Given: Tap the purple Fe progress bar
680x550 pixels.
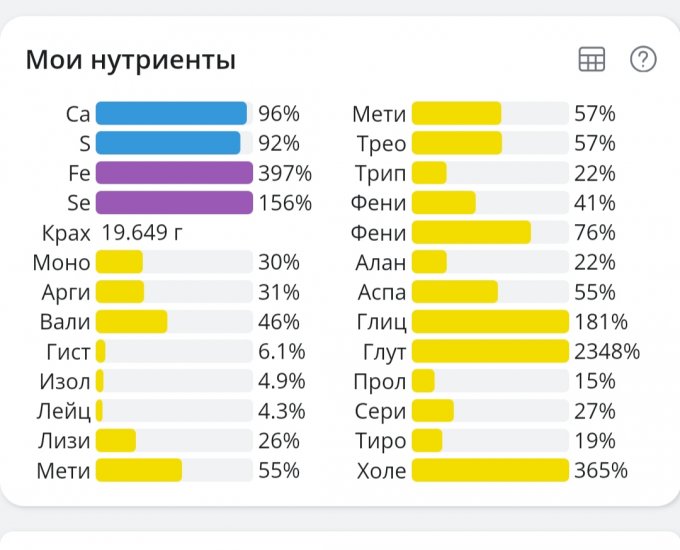Looking at the screenshot, I should pos(174,173).
